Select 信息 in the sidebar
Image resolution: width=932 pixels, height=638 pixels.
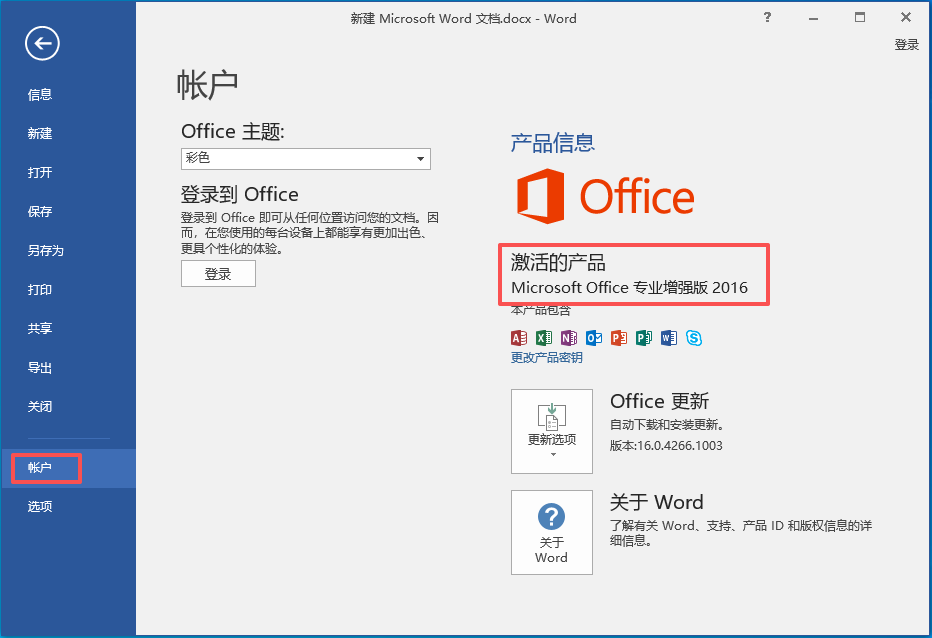tap(40, 95)
